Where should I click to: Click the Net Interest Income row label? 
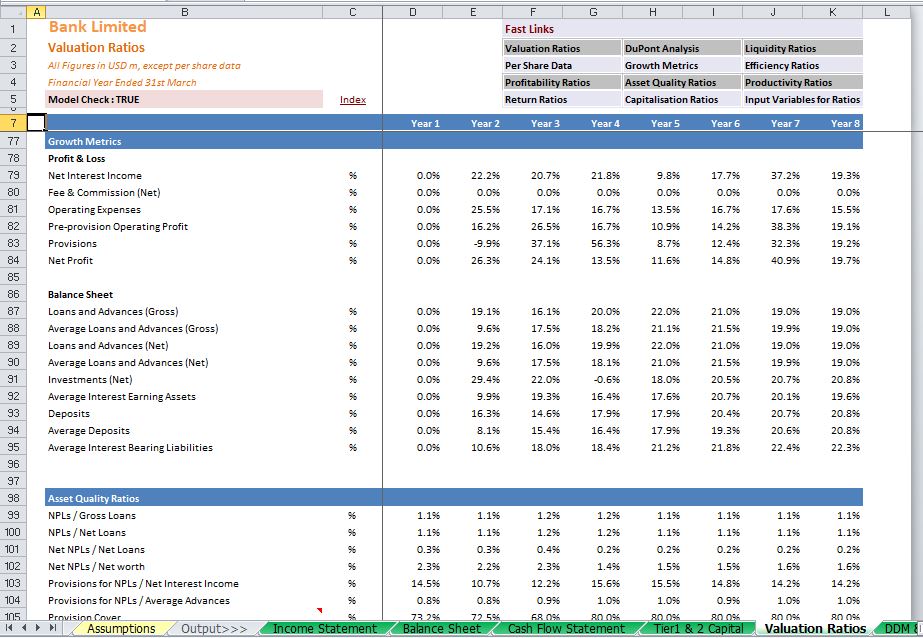[95, 175]
